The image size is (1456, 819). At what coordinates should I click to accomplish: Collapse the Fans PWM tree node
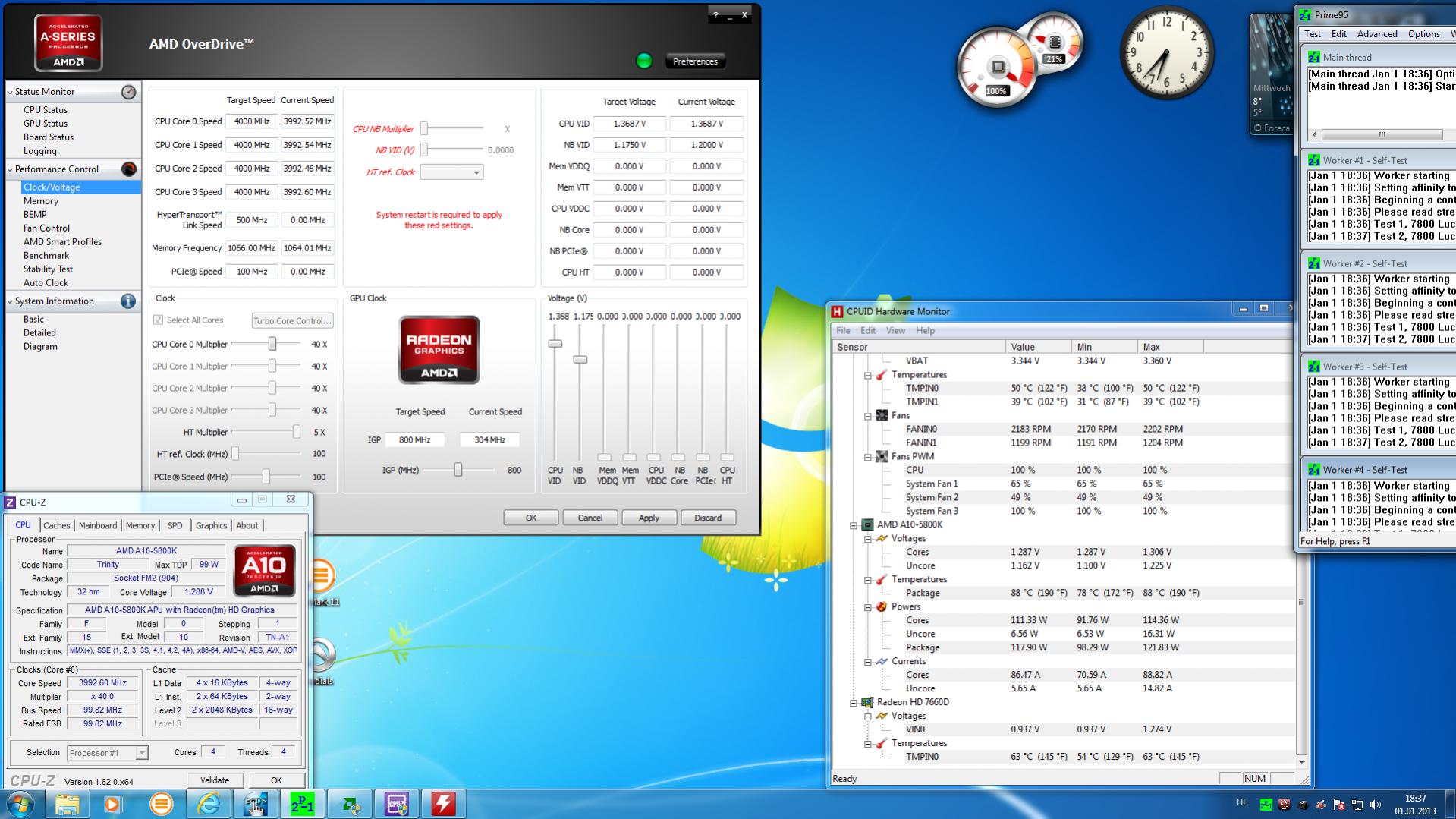tap(868, 457)
